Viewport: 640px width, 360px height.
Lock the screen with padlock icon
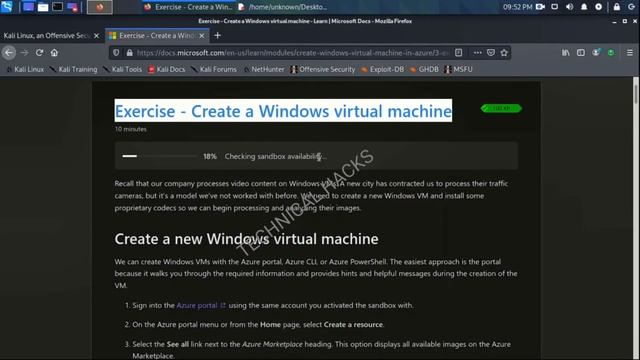tap(617, 7)
